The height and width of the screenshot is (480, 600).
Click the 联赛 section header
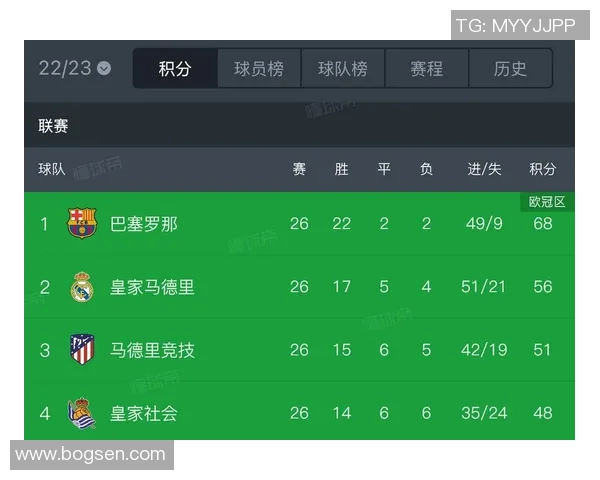54,126
